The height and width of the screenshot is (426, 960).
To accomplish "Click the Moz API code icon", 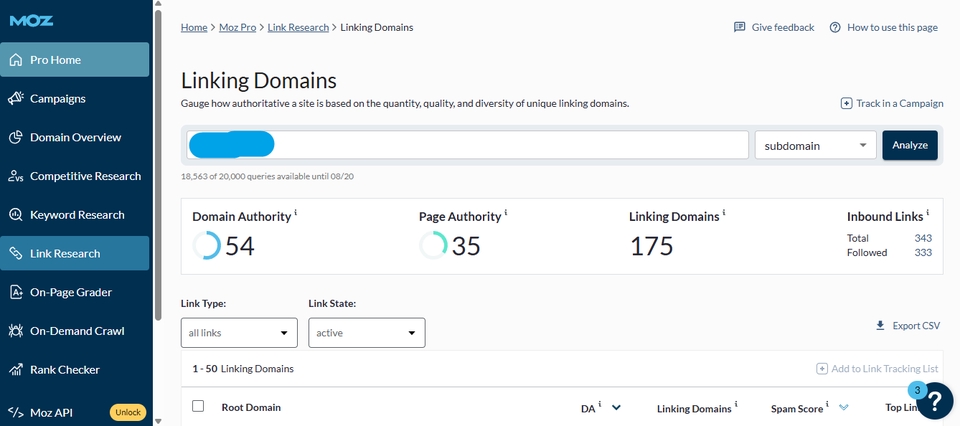I will coord(16,413).
